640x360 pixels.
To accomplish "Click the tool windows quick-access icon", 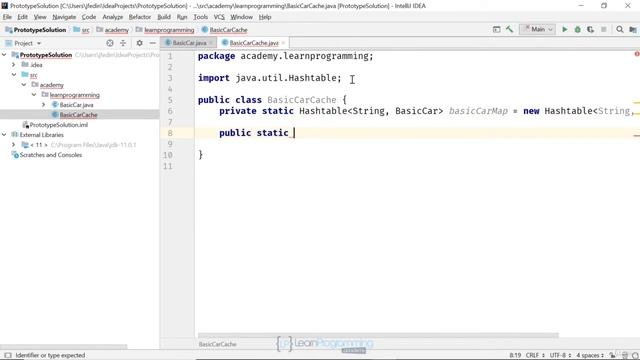I will tap(7, 355).
